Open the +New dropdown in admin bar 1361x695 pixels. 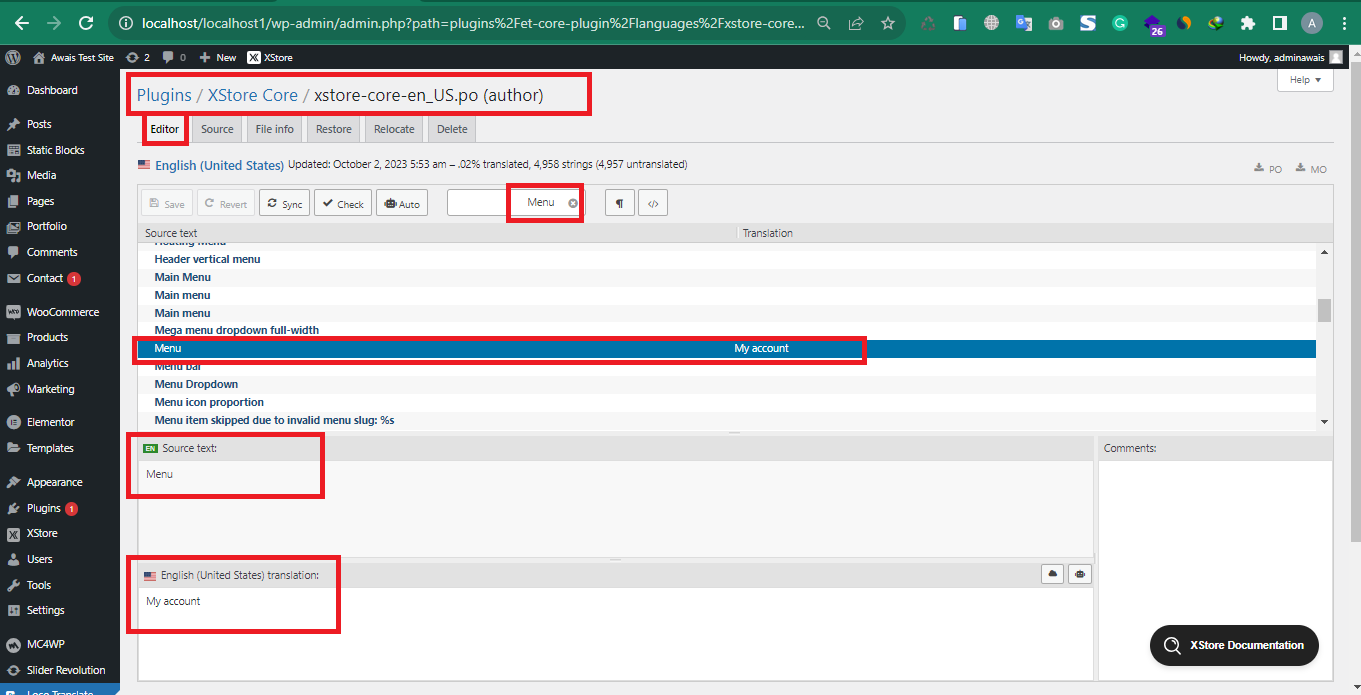coord(220,58)
